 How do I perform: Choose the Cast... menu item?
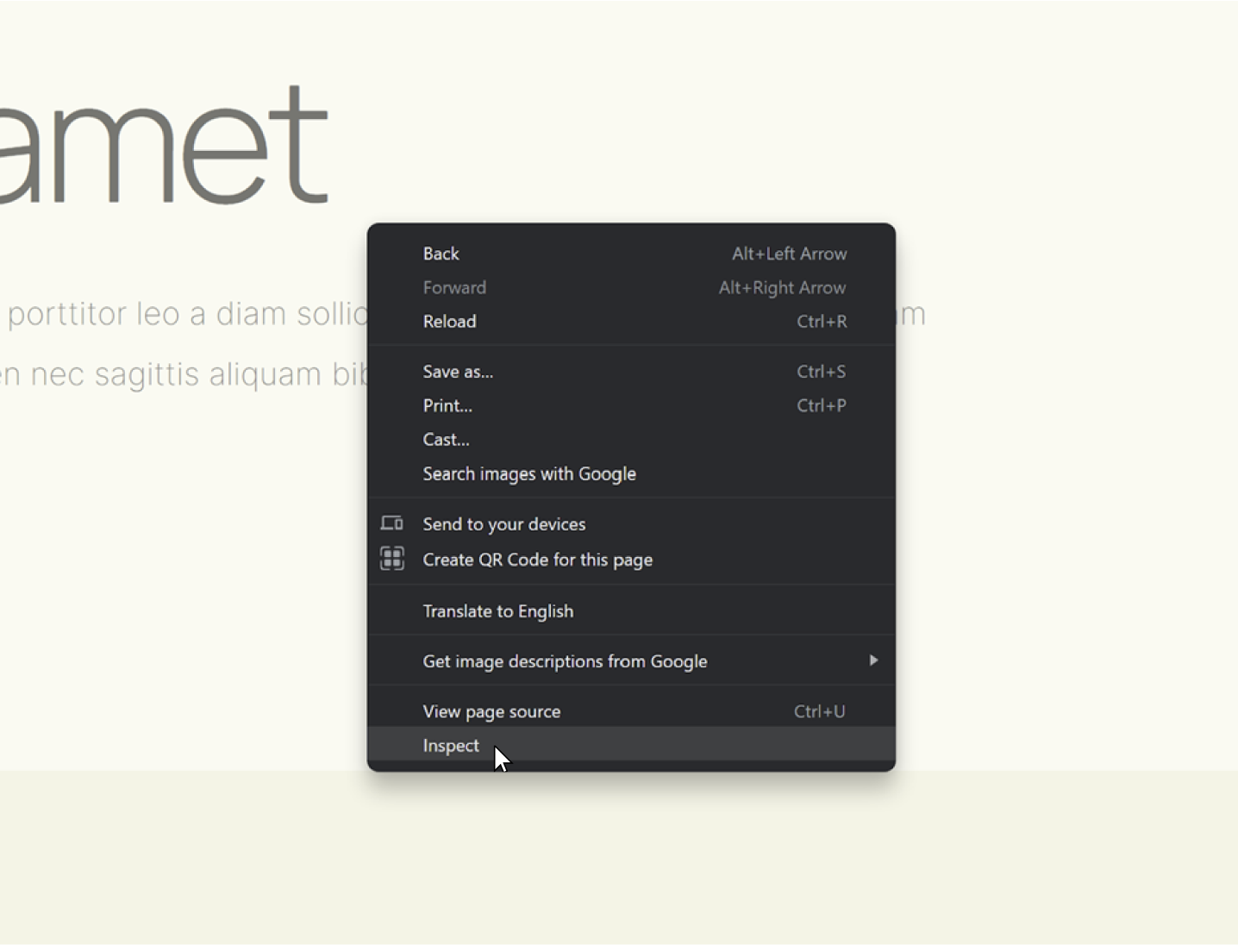[x=446, y=439]
